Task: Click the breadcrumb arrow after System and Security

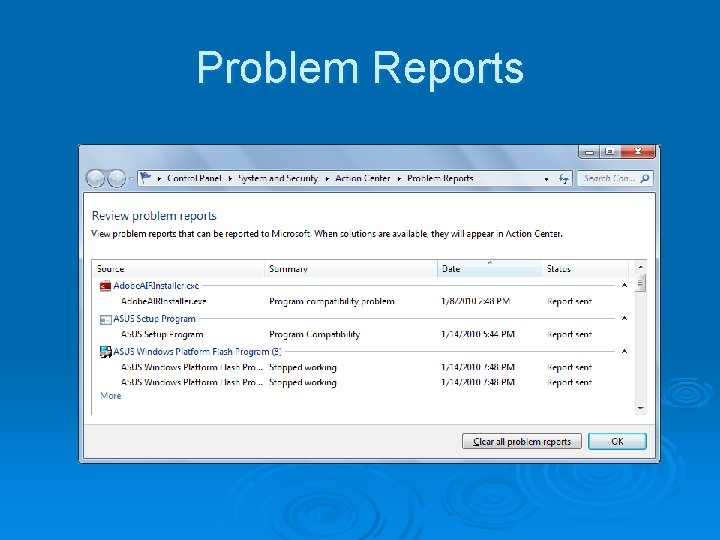Action: click(x=327, y=179)
